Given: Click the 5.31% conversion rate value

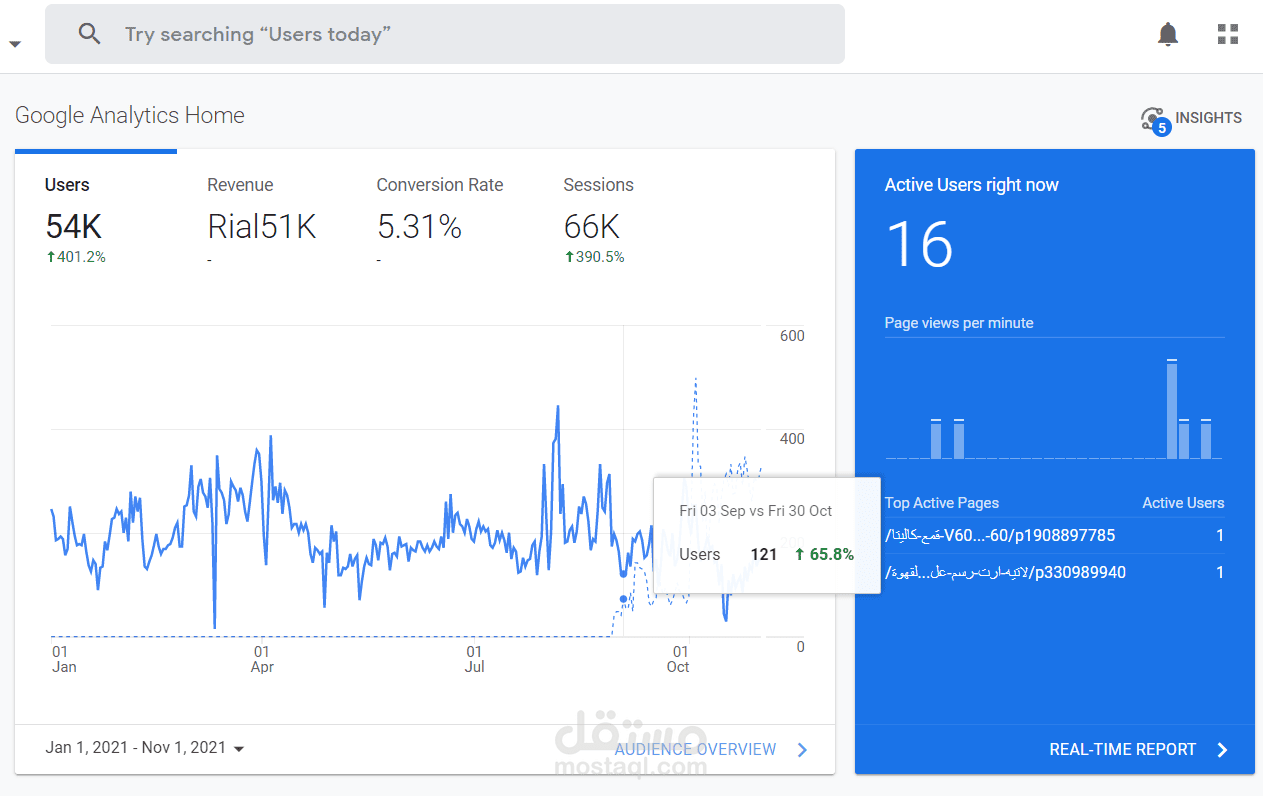Looking at the screenshot, I should pos(419,227).
